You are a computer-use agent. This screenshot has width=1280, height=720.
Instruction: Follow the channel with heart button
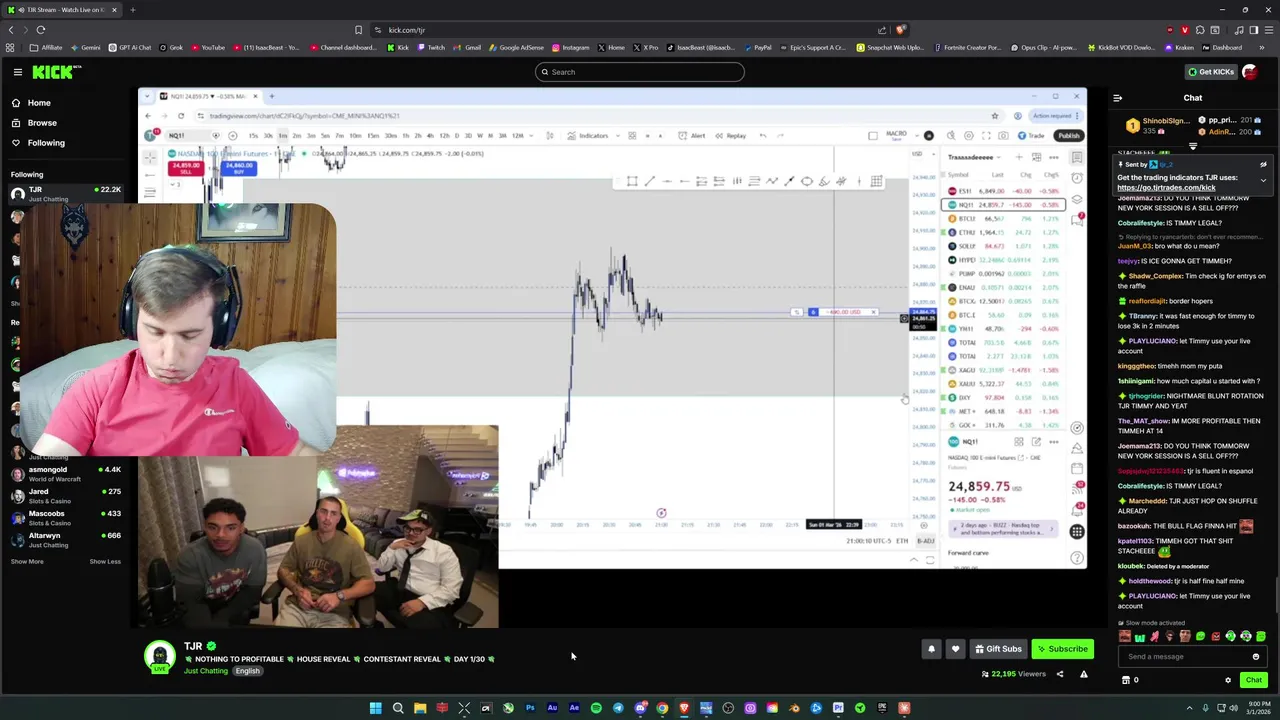955,649
